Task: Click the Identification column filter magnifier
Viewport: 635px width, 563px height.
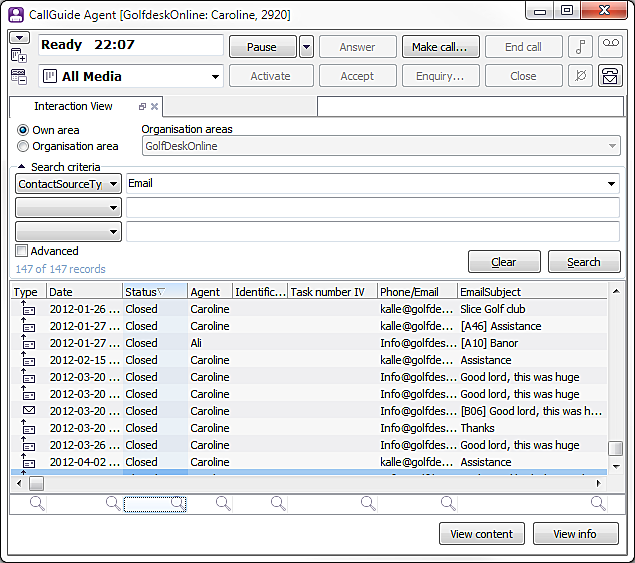Action: (278, 503)
